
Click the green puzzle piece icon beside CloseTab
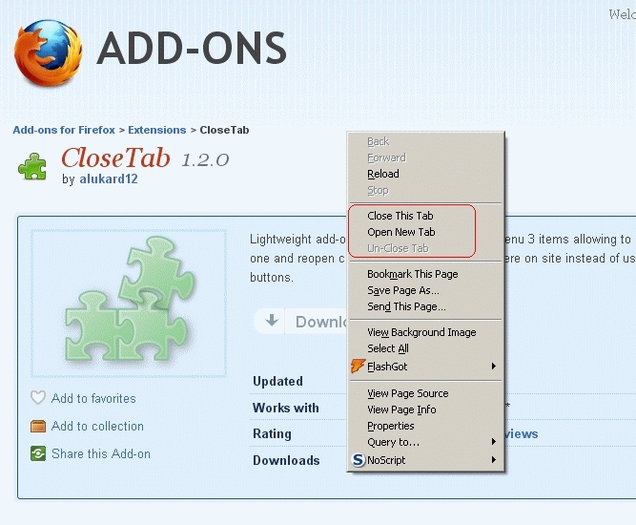click(32, 166)
